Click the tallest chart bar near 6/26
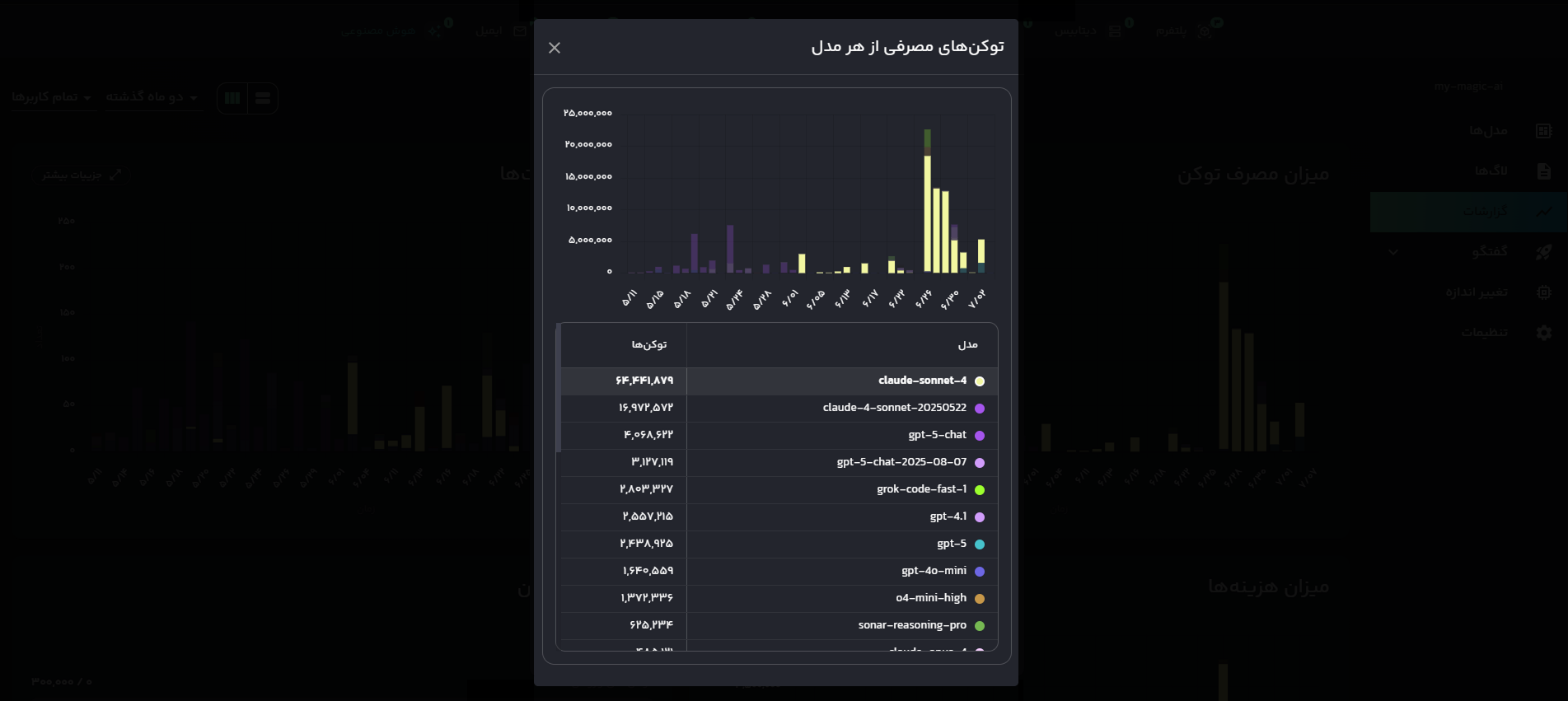1568x701 pixels. click(x=927, y=201)
